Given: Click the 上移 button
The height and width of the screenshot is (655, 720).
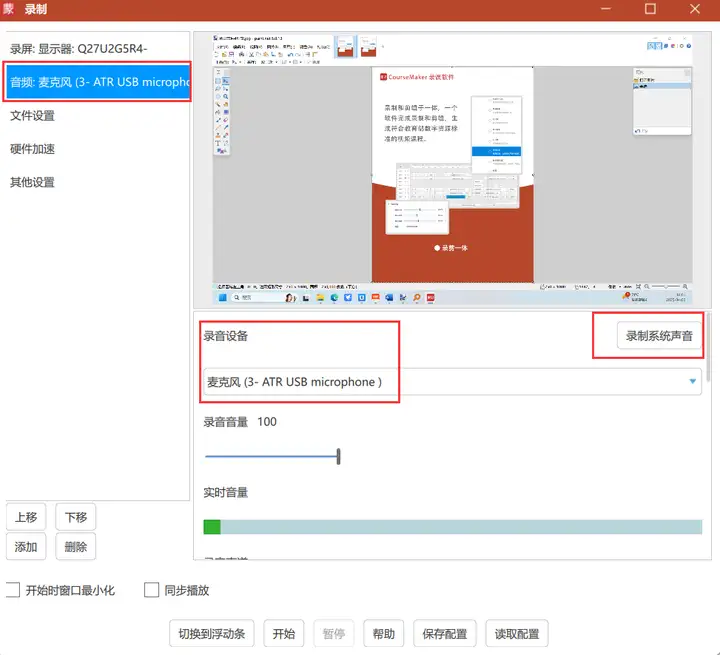Looking at the screenshot, I should click(x=26, y=517).
